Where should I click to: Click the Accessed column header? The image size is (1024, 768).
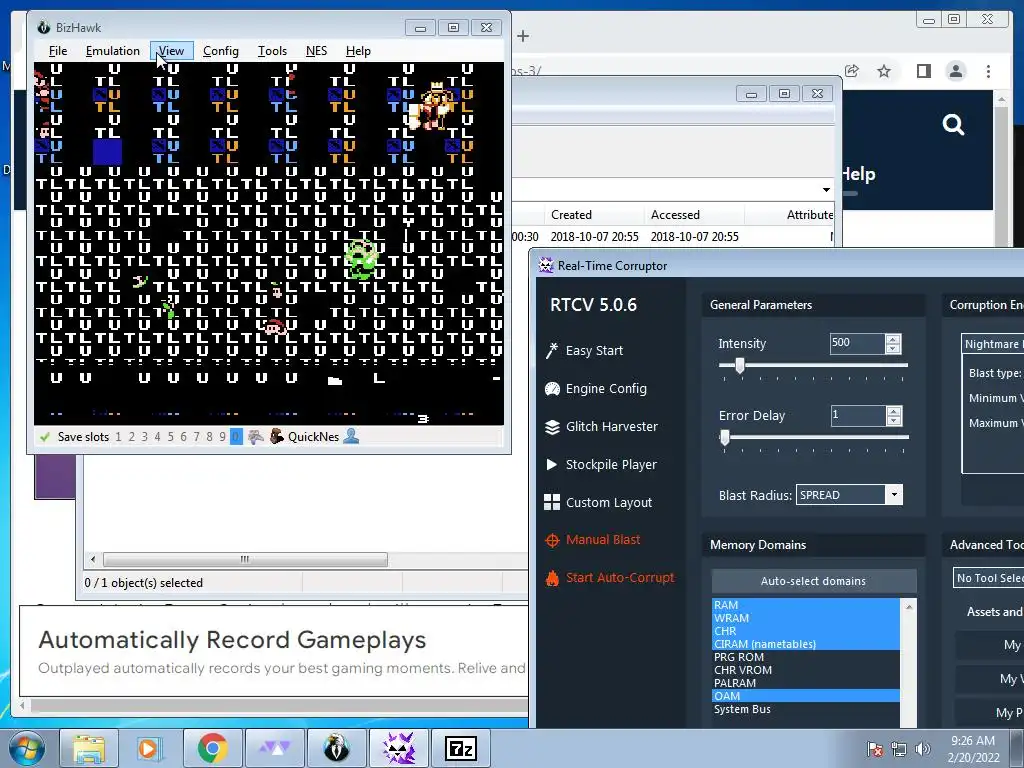coord(694,215)
